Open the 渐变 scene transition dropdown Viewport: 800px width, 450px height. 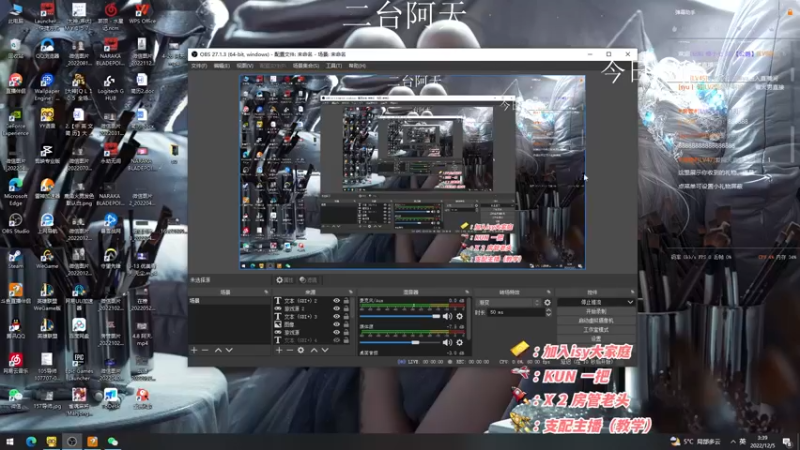click(x=508, y=303)
